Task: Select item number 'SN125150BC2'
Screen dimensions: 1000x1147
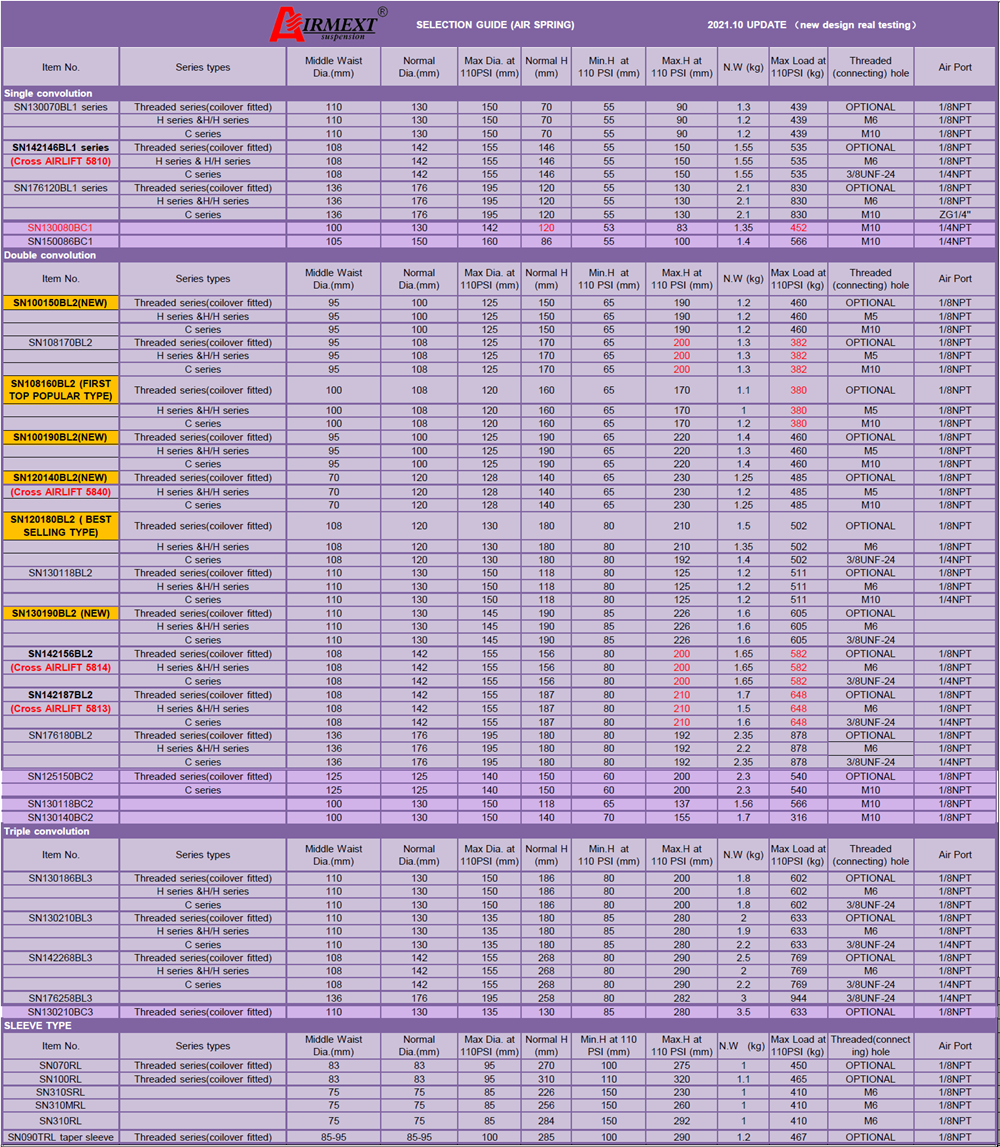Action: tap(61, 777)
